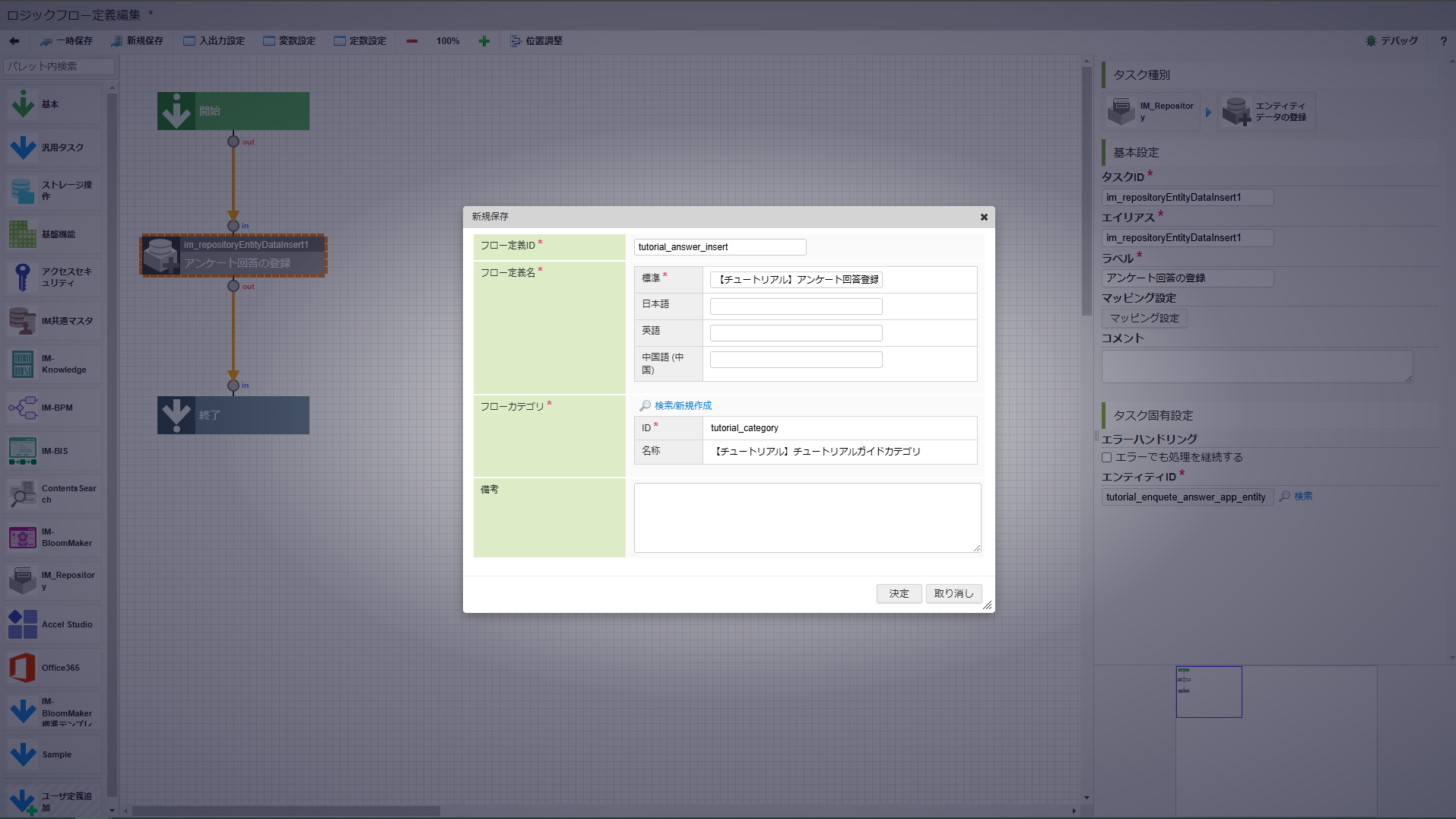This screenshot has width=1456, height=819.
Task: Click the フロー定義ID input field
Action: point(719,247)
